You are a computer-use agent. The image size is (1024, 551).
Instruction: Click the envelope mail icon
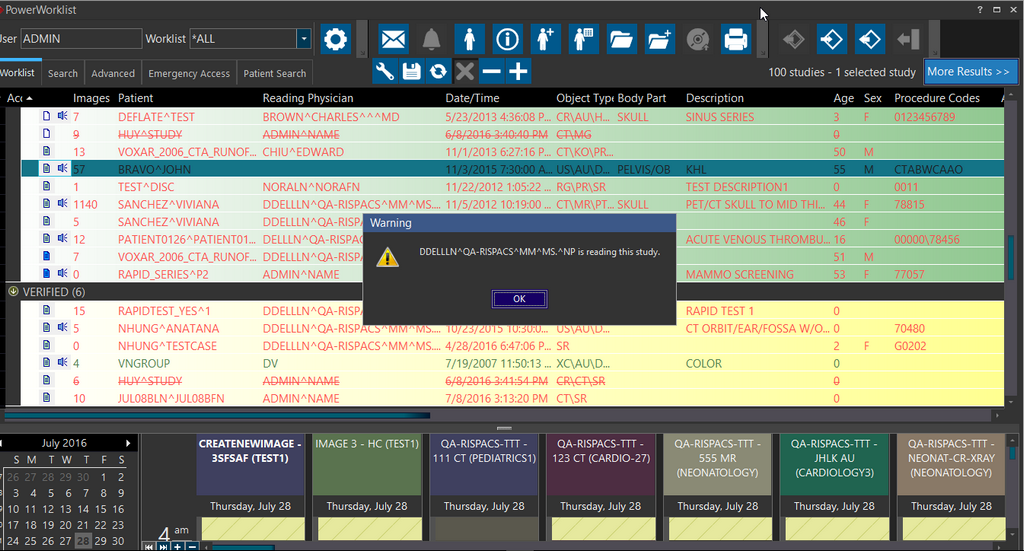[394, 39]
